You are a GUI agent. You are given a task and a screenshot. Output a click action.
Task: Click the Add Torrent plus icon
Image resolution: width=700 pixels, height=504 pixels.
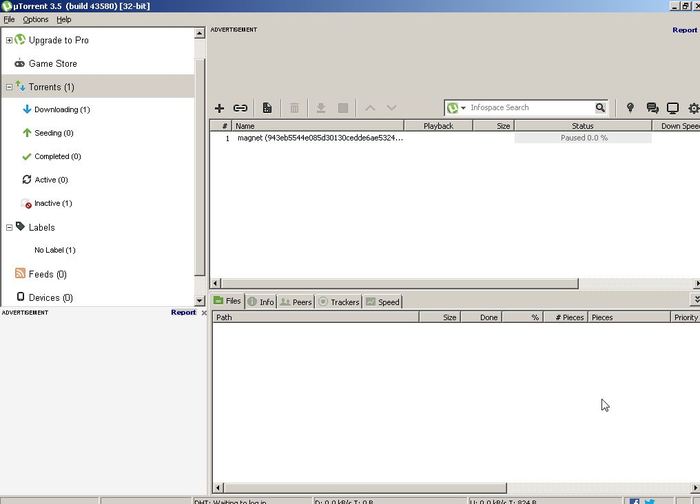[x=219, y=108]
